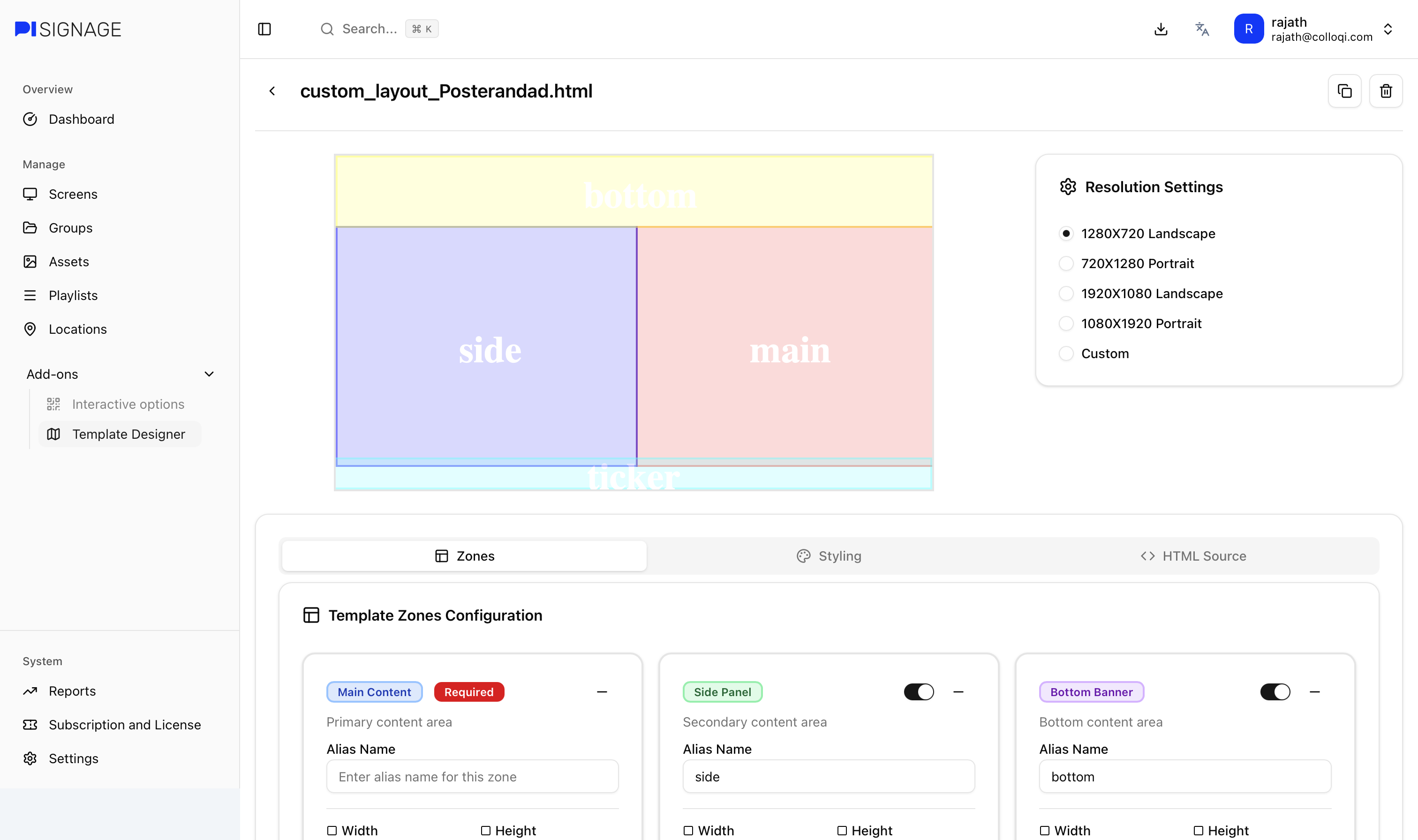Viewport: 1418px width, 840px height.
Task: Open Subscription and License page
Action: [x=125, y=725]
